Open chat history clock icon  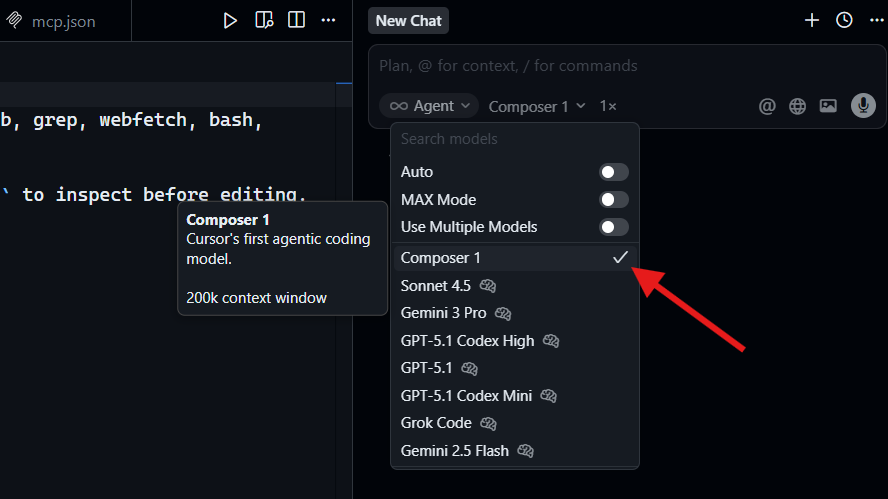(x=844, y=20)
